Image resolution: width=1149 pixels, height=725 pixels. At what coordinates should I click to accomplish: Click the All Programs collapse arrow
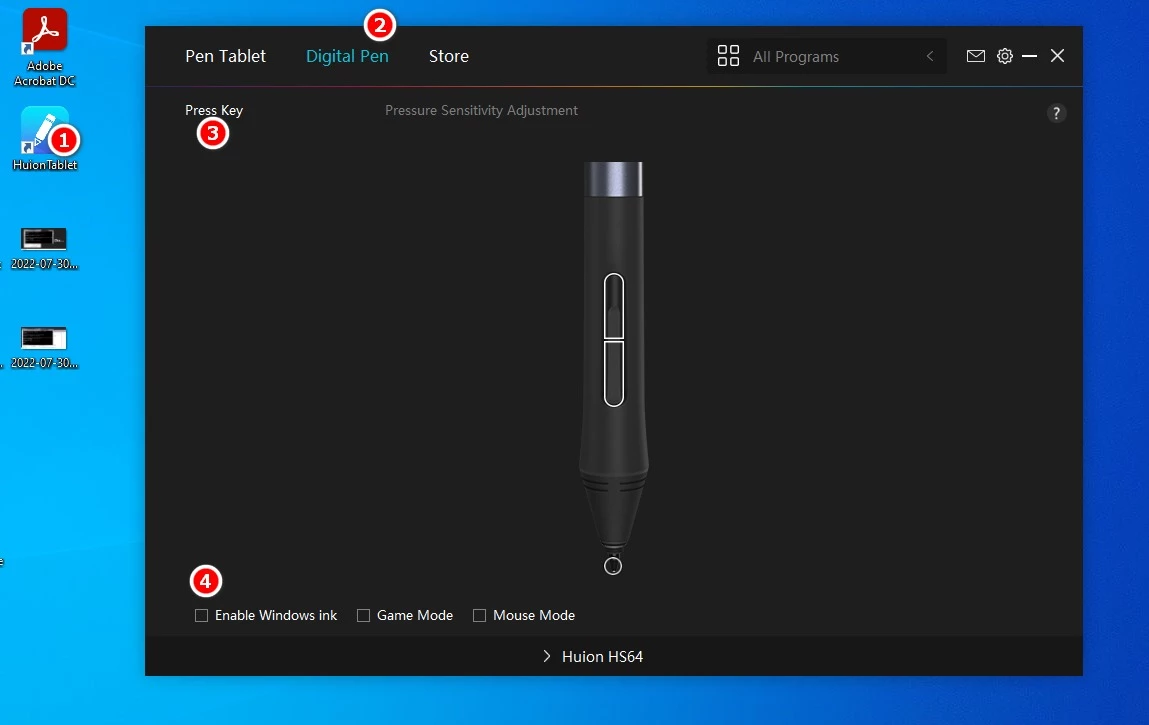[930, 56]
